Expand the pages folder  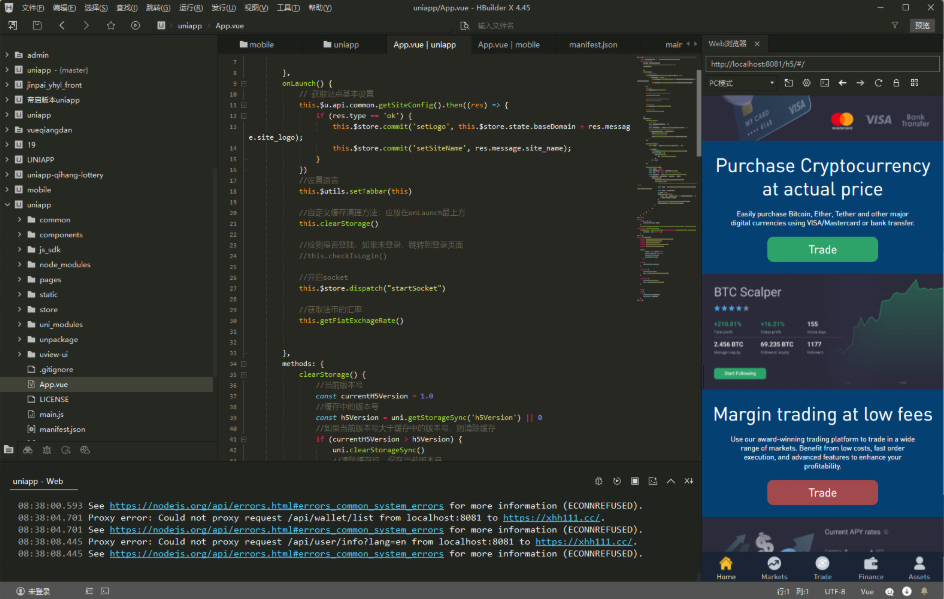(19, 279)
